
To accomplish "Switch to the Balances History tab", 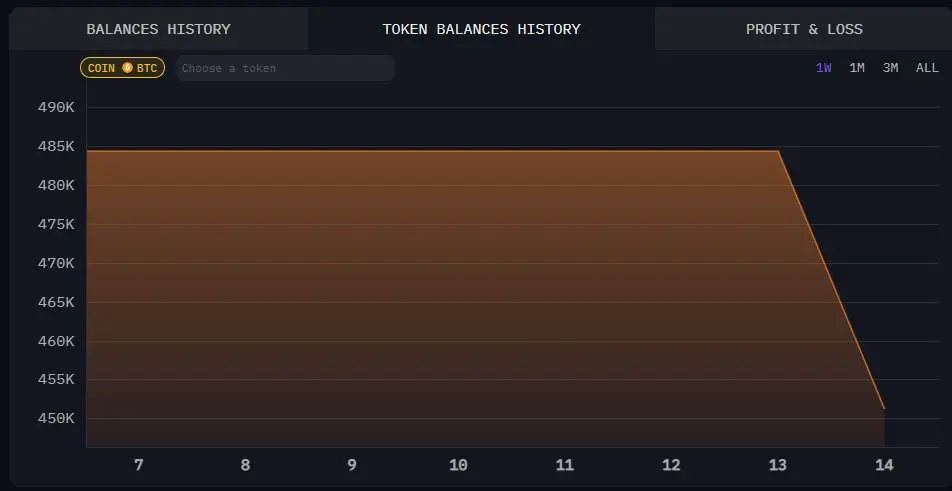I will coord(158,29).
